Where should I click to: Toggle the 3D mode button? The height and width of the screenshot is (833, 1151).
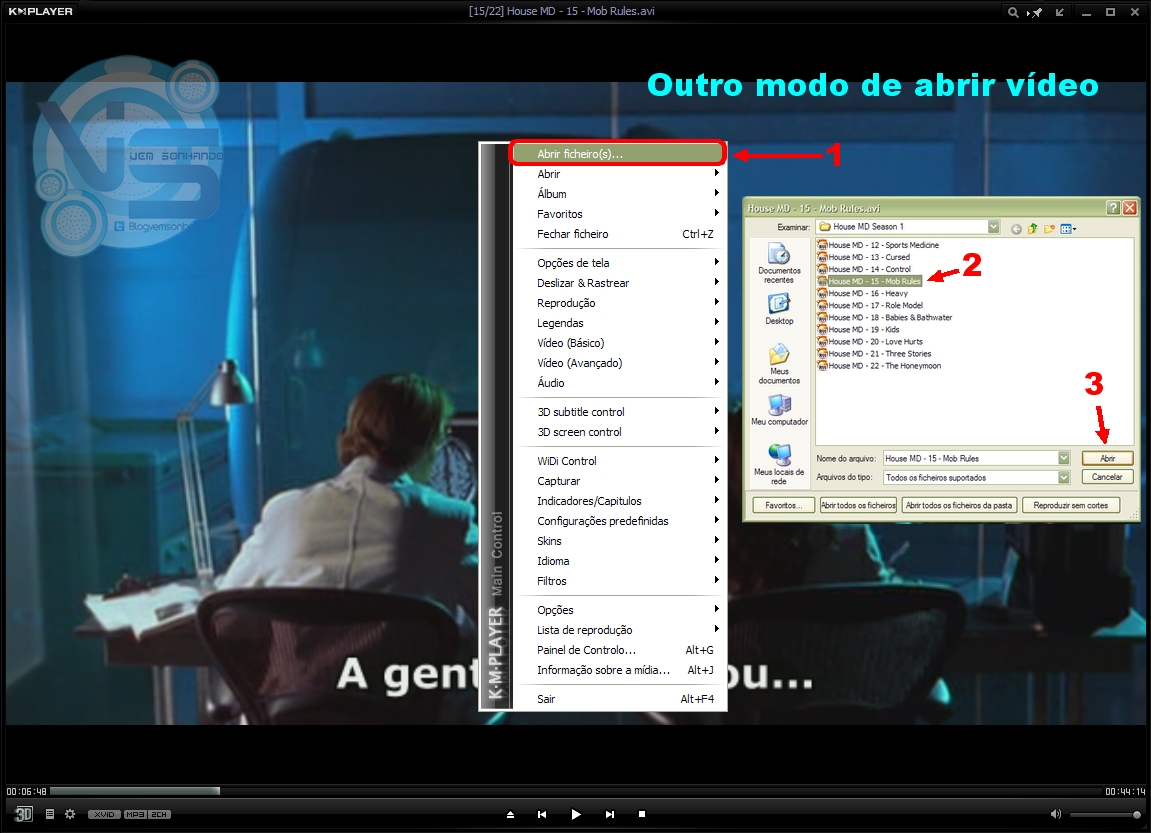point(23,814)
